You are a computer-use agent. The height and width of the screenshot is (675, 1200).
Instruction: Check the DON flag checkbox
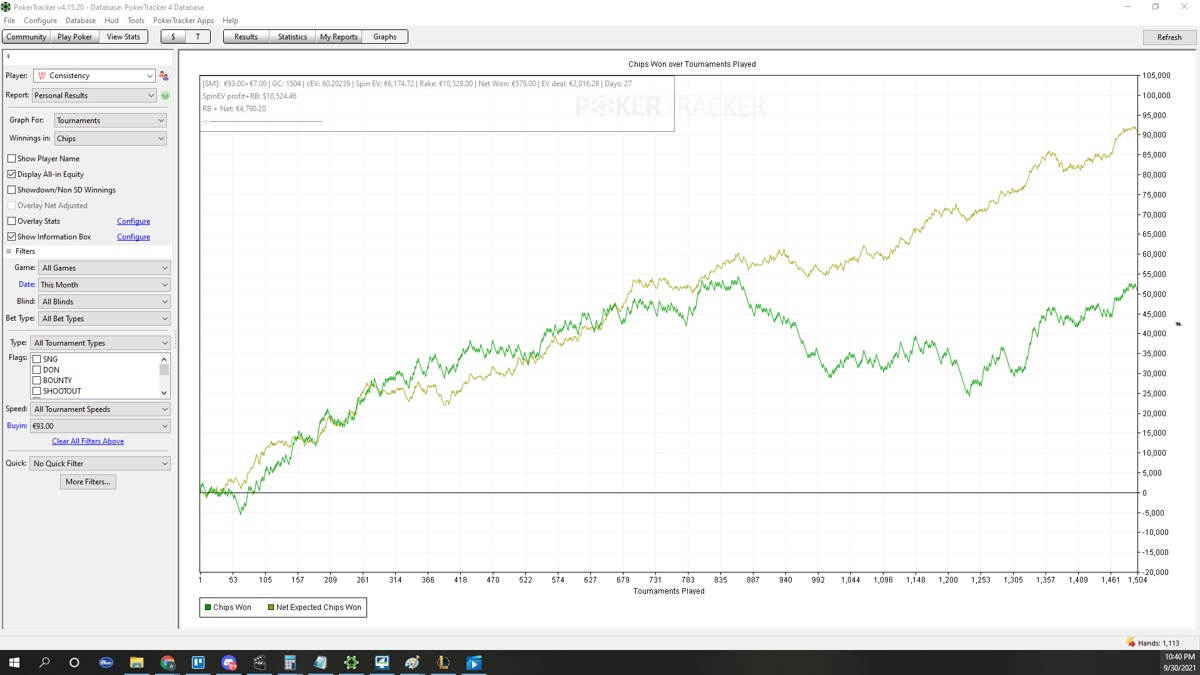coord(37,370)
